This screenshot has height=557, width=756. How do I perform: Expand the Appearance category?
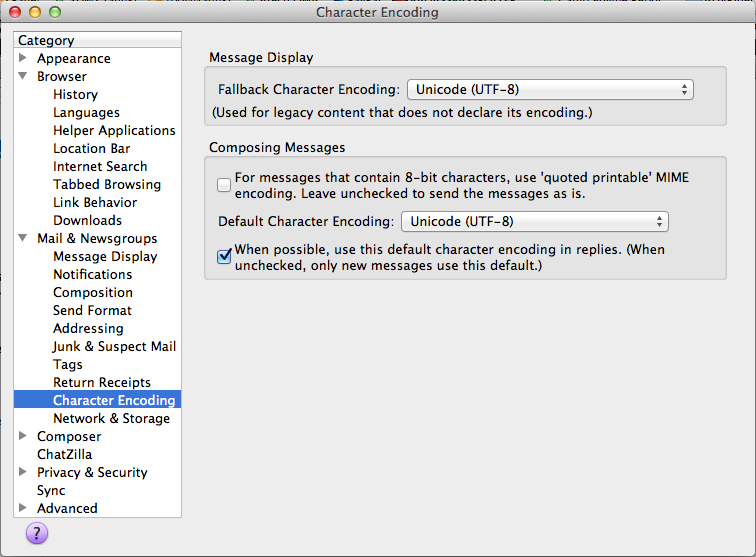23,58
